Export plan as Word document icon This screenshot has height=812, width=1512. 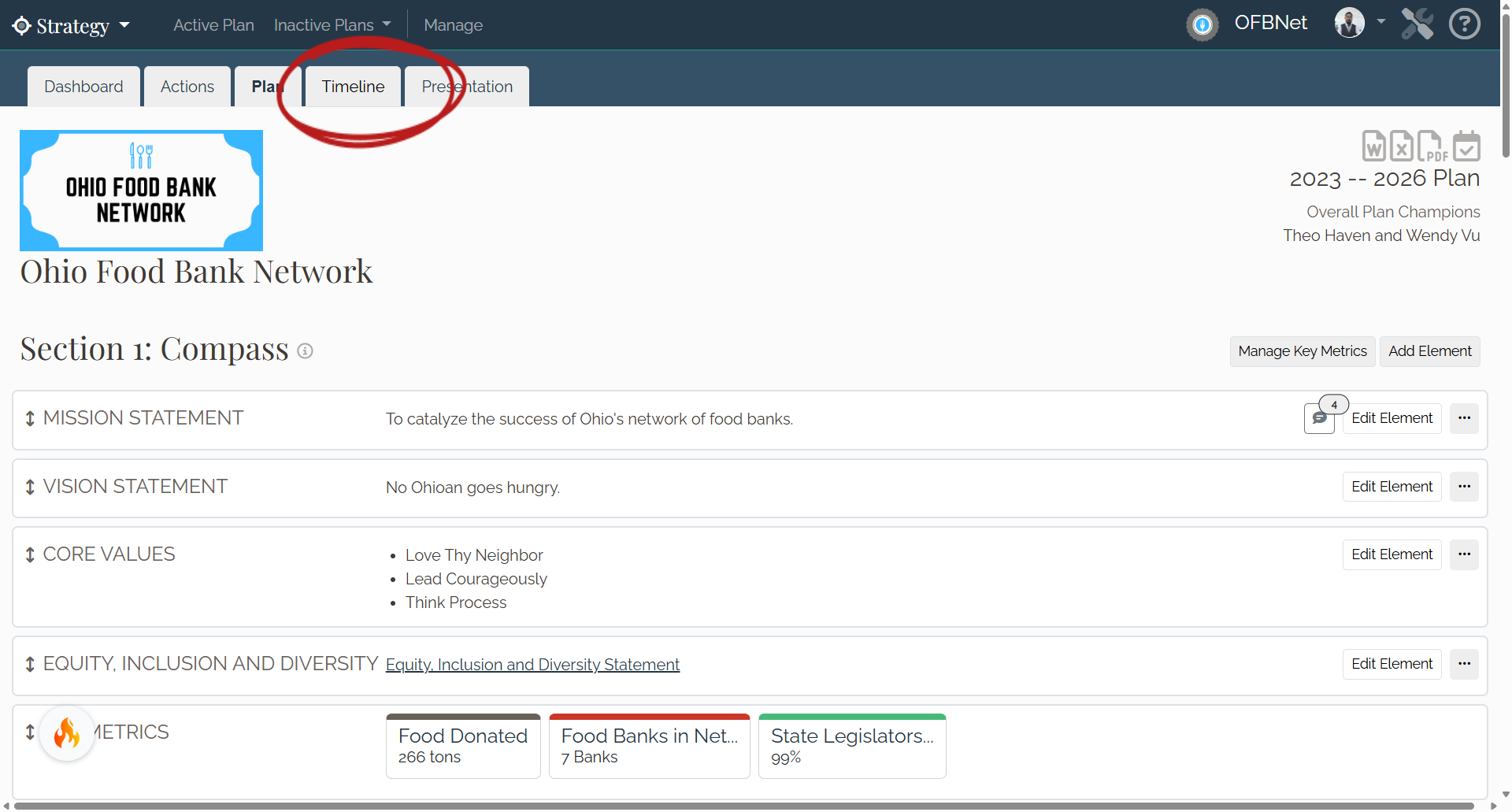[x=1374, y=146]
